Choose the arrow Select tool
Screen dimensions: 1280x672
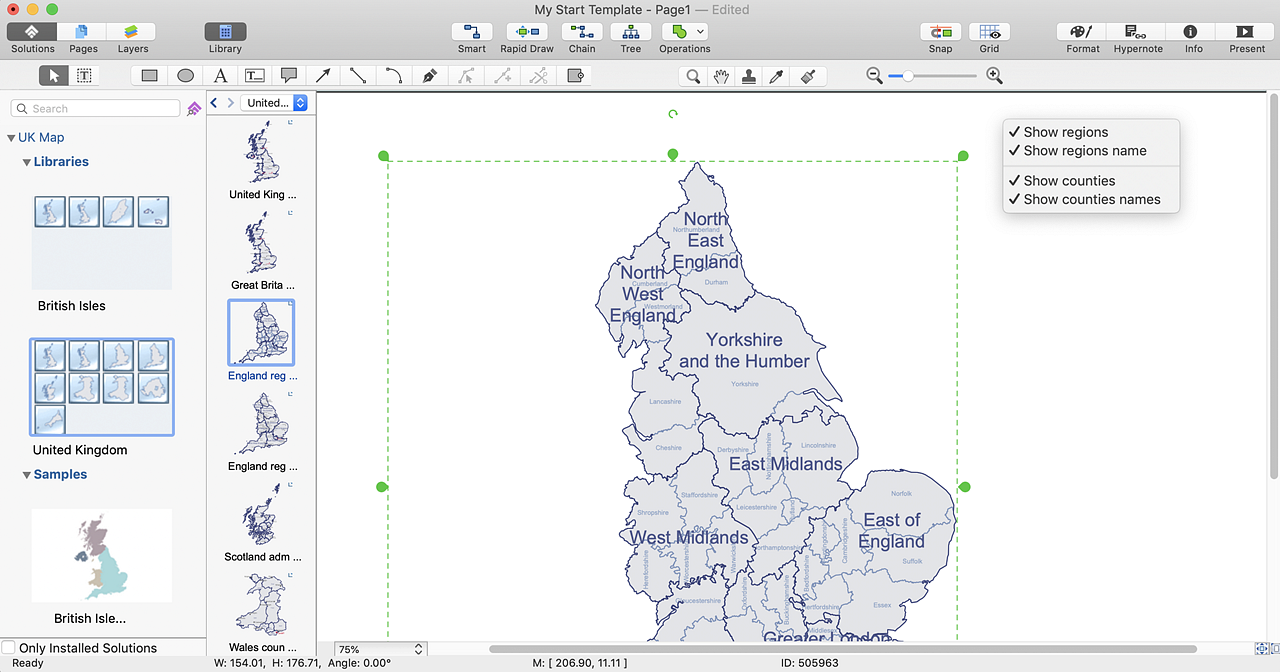[x=54, y=75]
